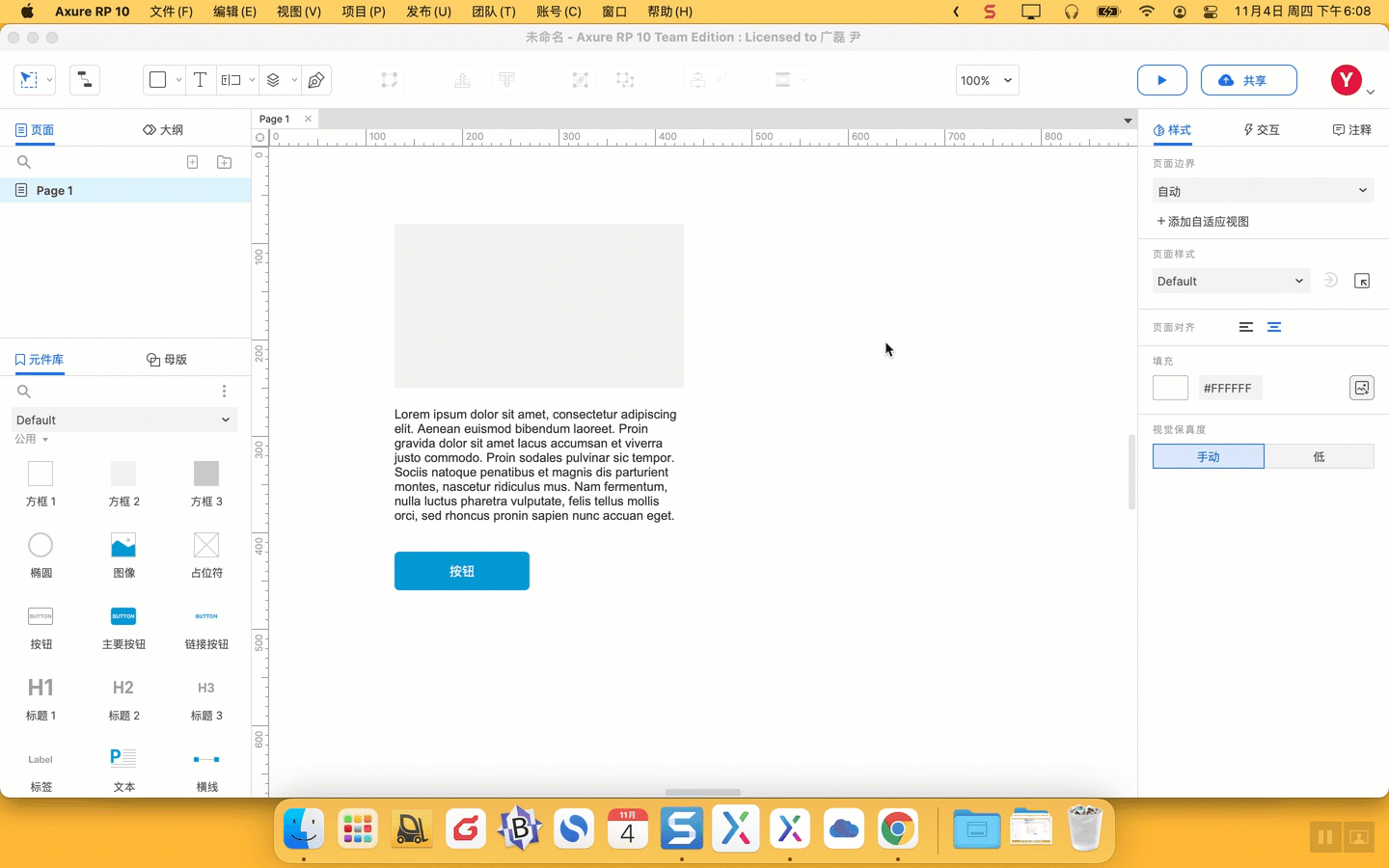Align page to the left
Image resolution: width=1389 pixels, height=868 pixels.
click(x=1246, y=327)
